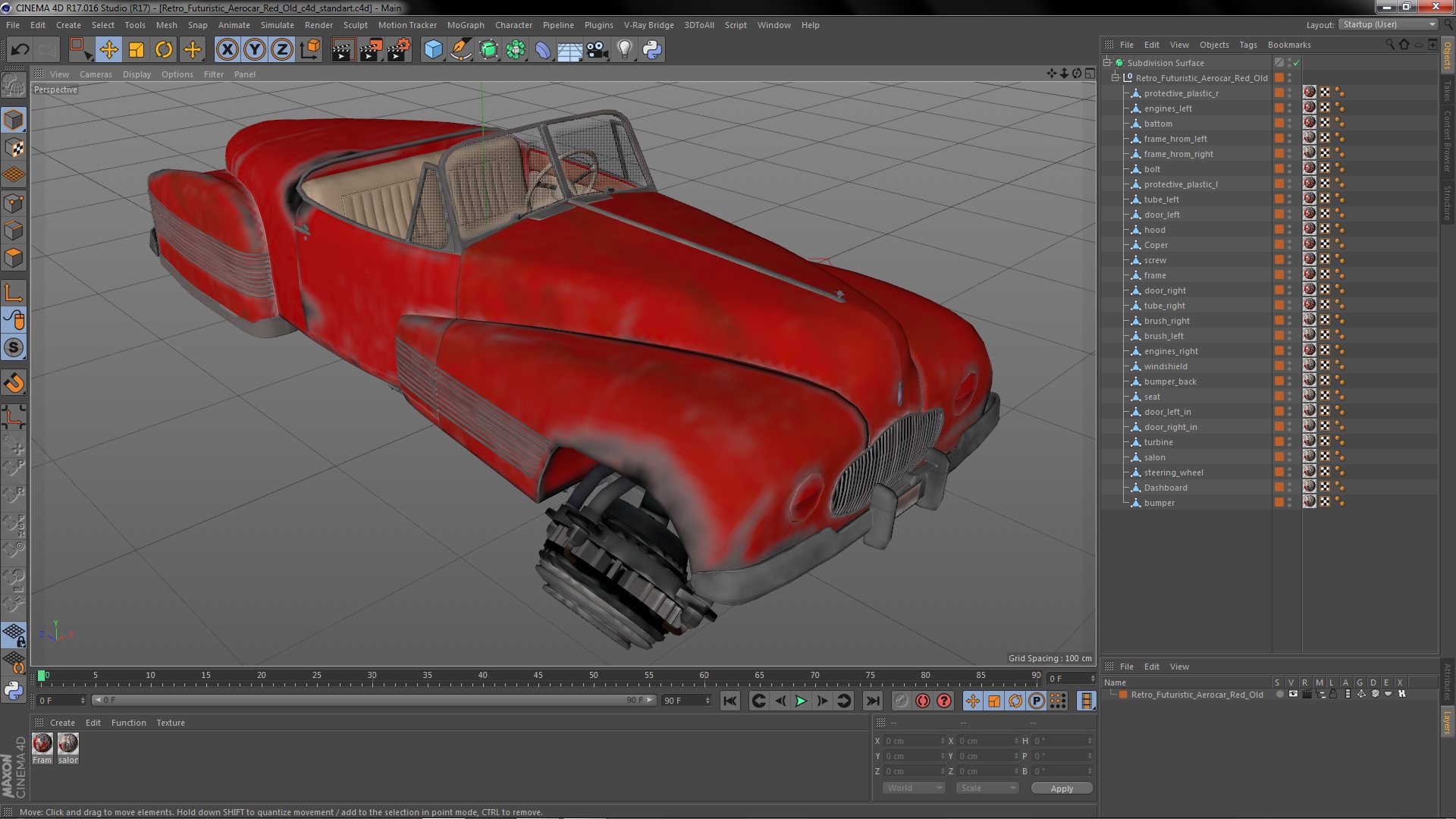Click frame 45 on timeline ruler
Image resolution: width=1456 pixels, height=819 pixels.
point(538,675)
